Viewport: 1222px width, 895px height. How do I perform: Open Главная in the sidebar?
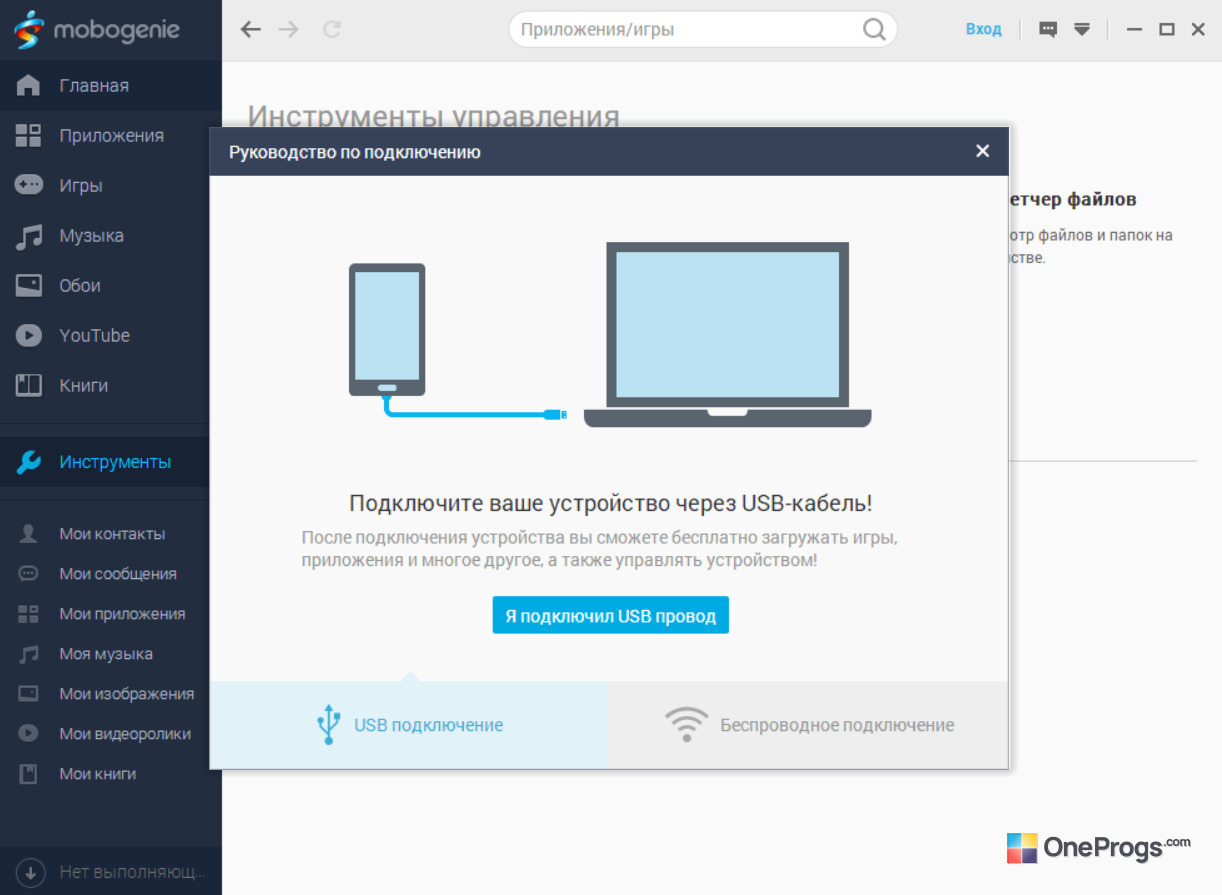point(110,85)
